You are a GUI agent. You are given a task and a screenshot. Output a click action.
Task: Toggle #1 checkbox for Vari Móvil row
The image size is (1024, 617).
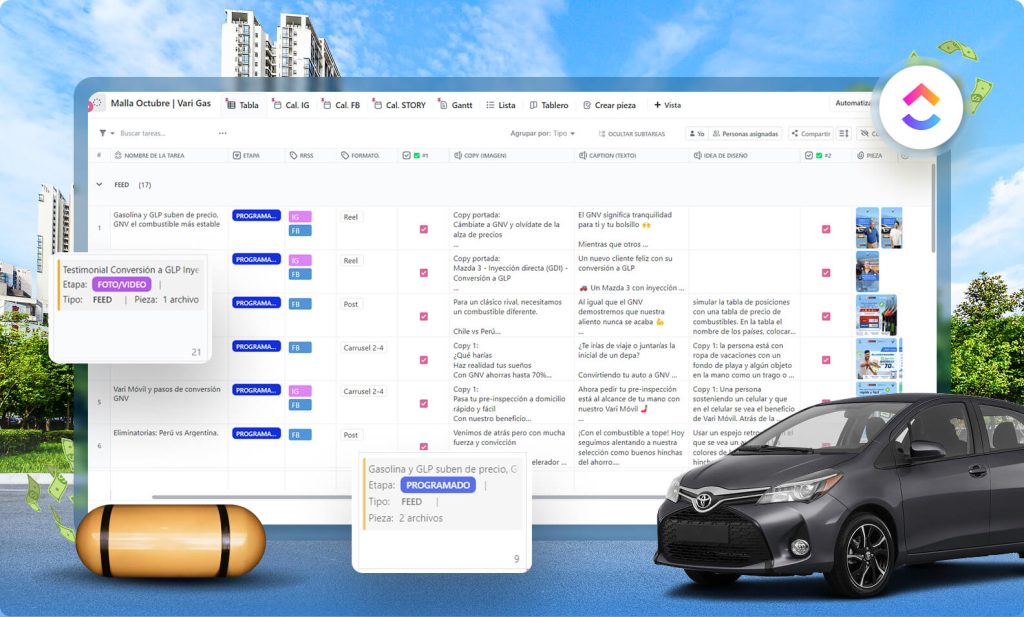point(424,403)
